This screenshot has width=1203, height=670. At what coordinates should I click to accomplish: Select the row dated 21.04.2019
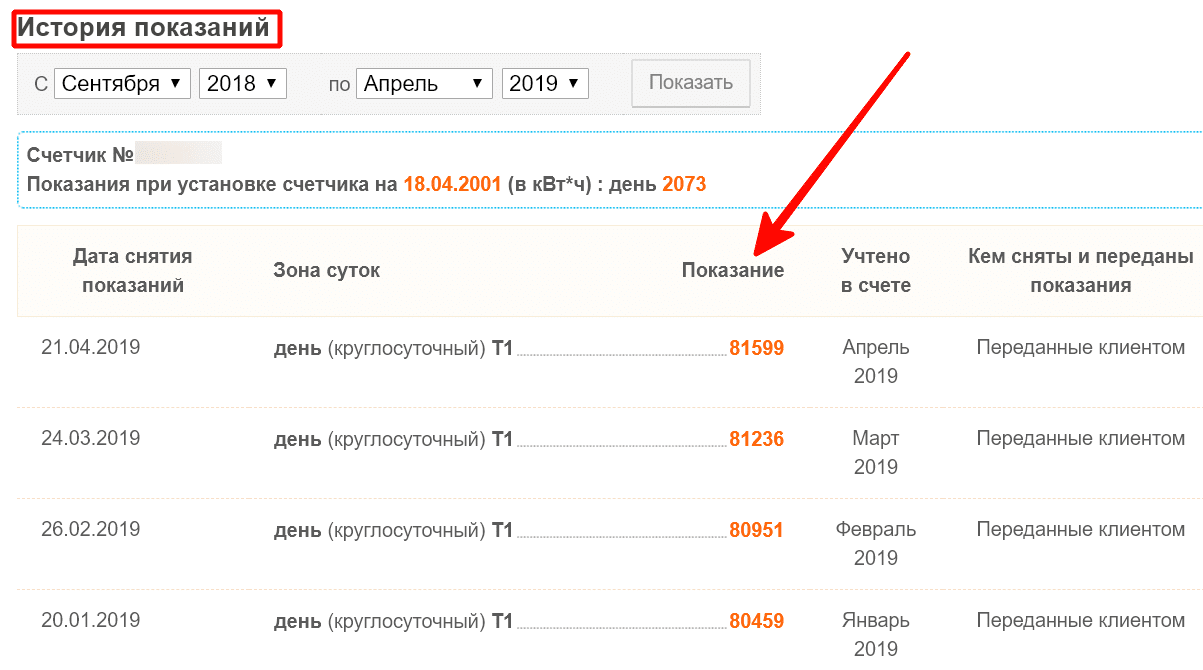click(x=610, y=362)
